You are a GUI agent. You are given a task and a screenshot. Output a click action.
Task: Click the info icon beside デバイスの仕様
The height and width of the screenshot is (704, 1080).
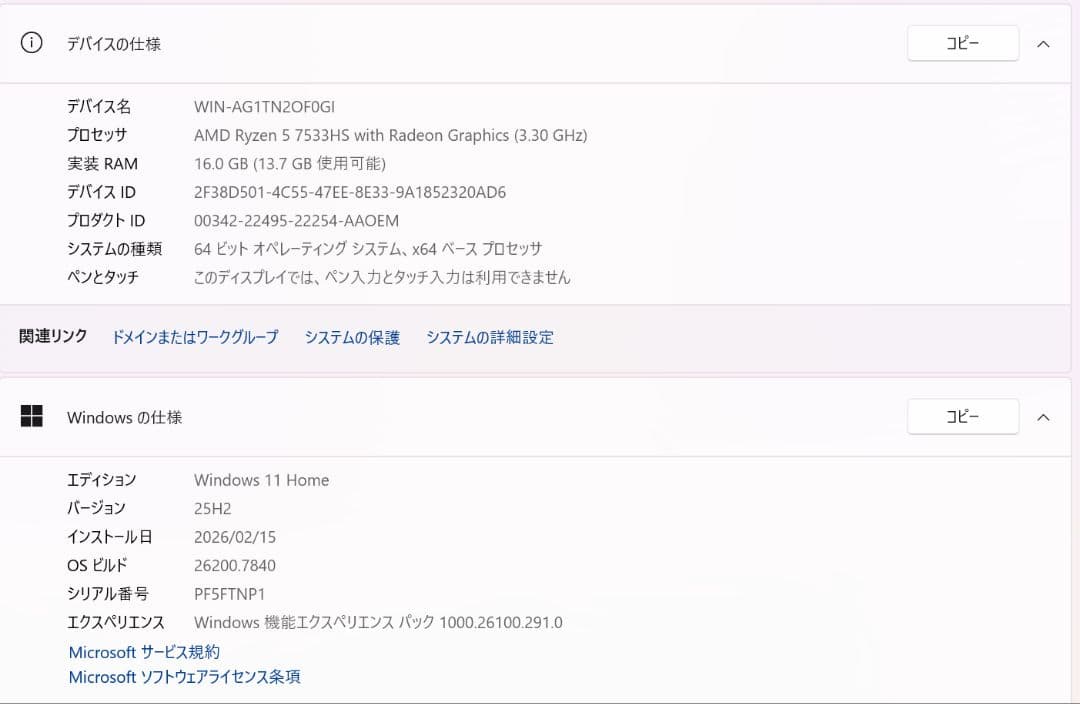tap(32, 43)
